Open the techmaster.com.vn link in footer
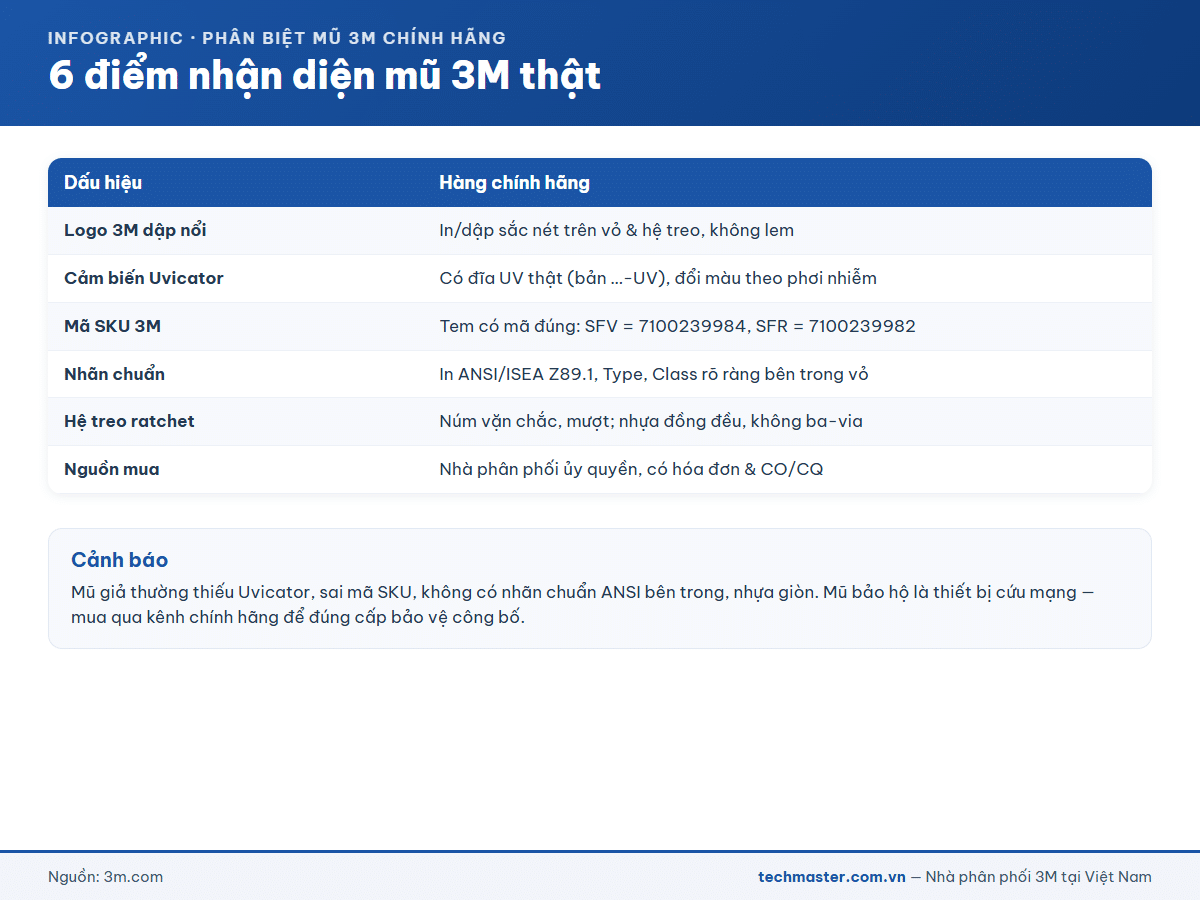 832,877
